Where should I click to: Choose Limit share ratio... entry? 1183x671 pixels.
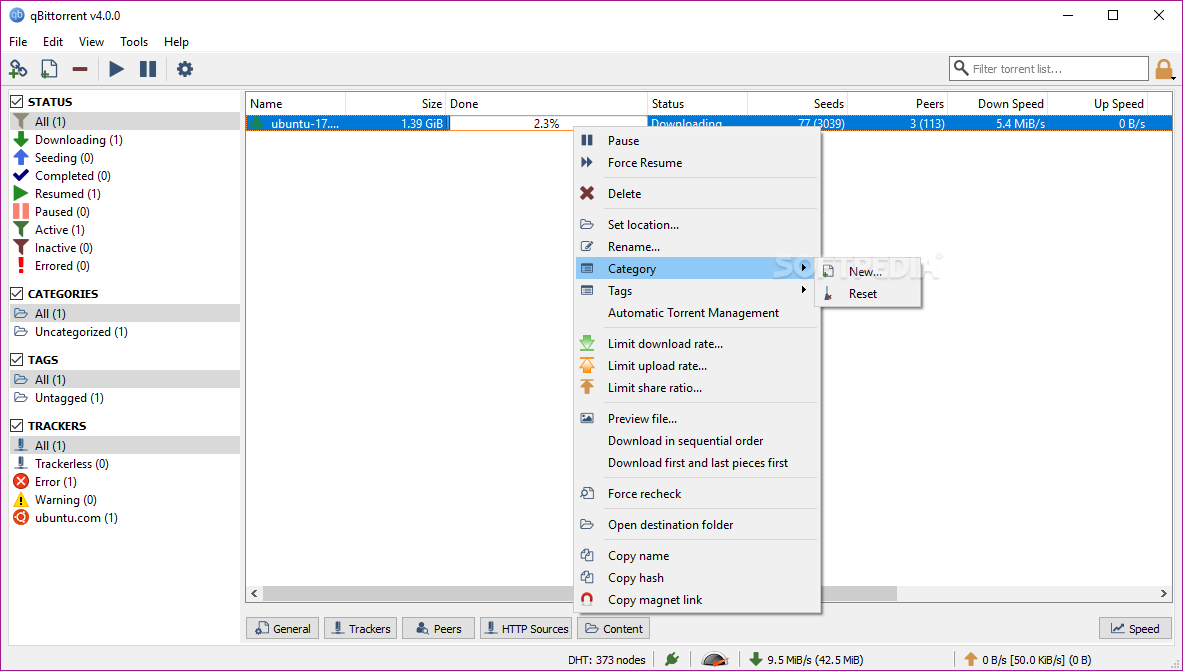697,387
